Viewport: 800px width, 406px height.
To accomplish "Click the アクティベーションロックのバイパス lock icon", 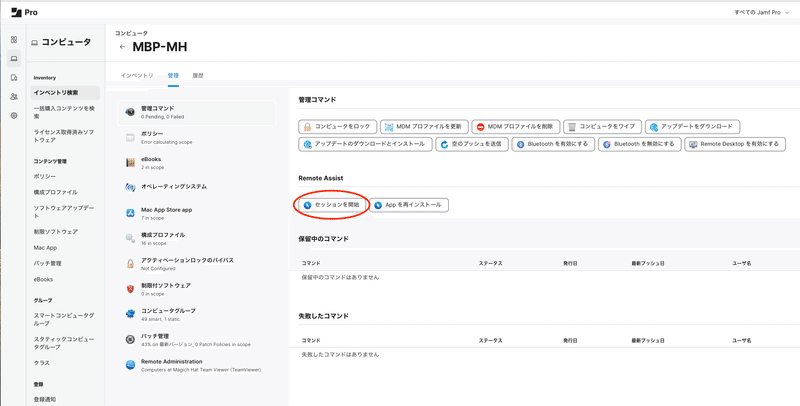I will coord(130,264).
